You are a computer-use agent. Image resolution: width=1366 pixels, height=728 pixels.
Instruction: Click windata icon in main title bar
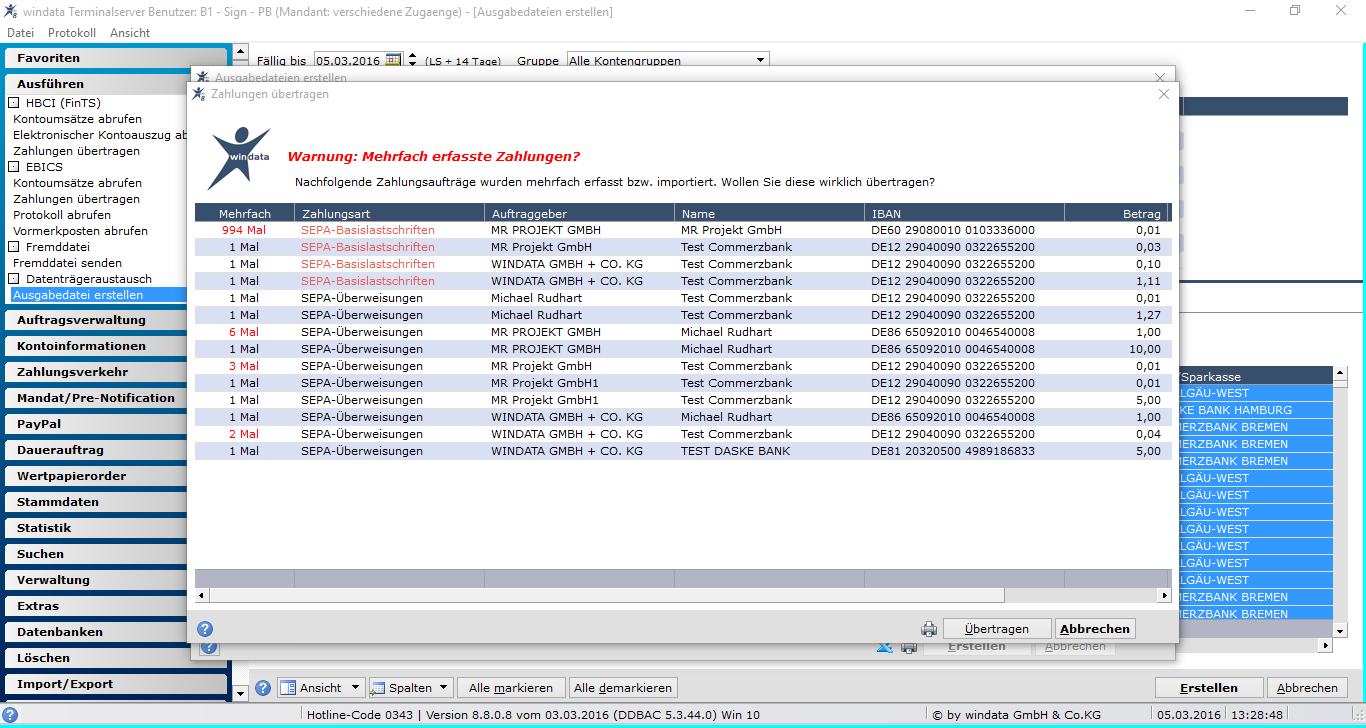(11, 12)
